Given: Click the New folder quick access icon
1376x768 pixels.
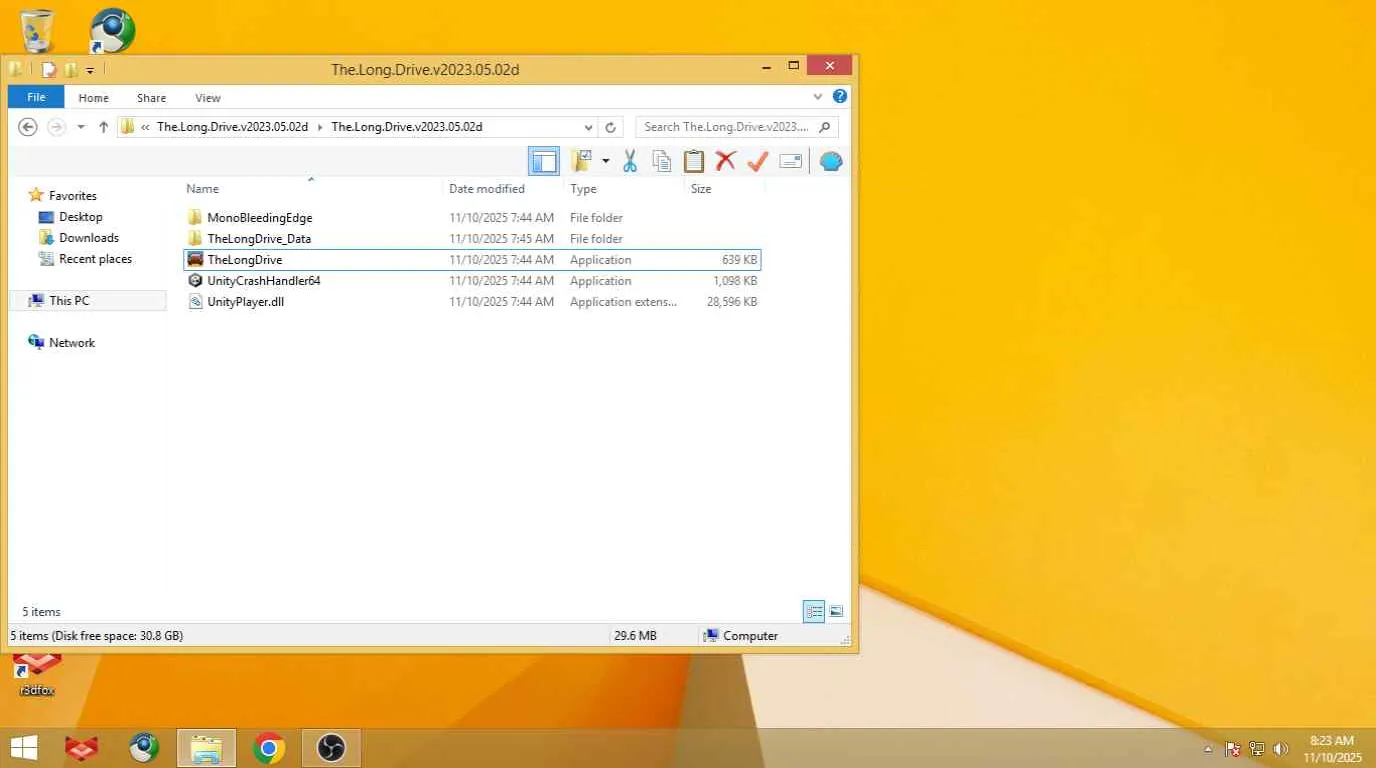Looking at the screenshot, I should point(70,70).
